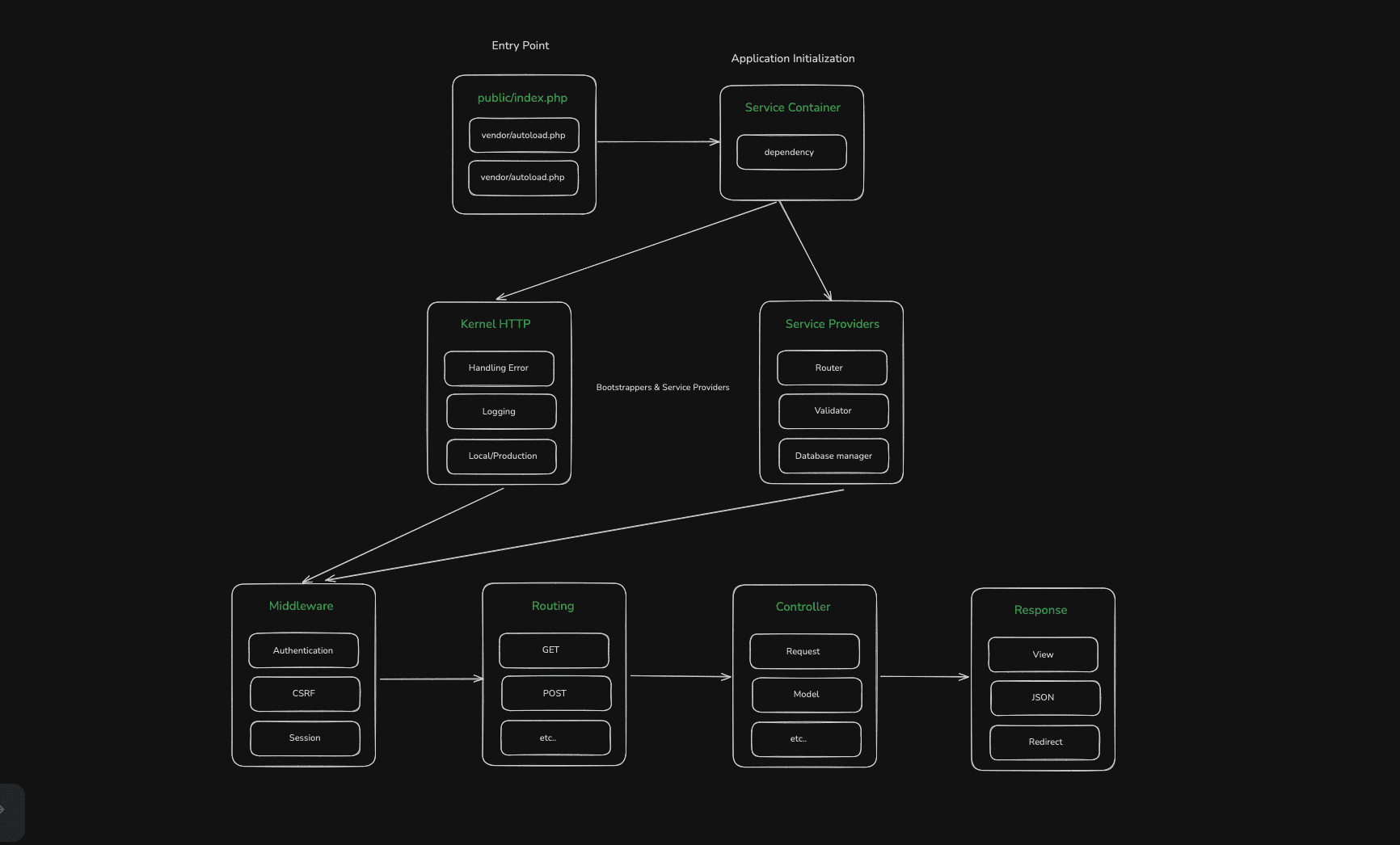Click the Kernel HTTP container
This screenshot has height=845, width=1400.
click(x=495, y=323)
